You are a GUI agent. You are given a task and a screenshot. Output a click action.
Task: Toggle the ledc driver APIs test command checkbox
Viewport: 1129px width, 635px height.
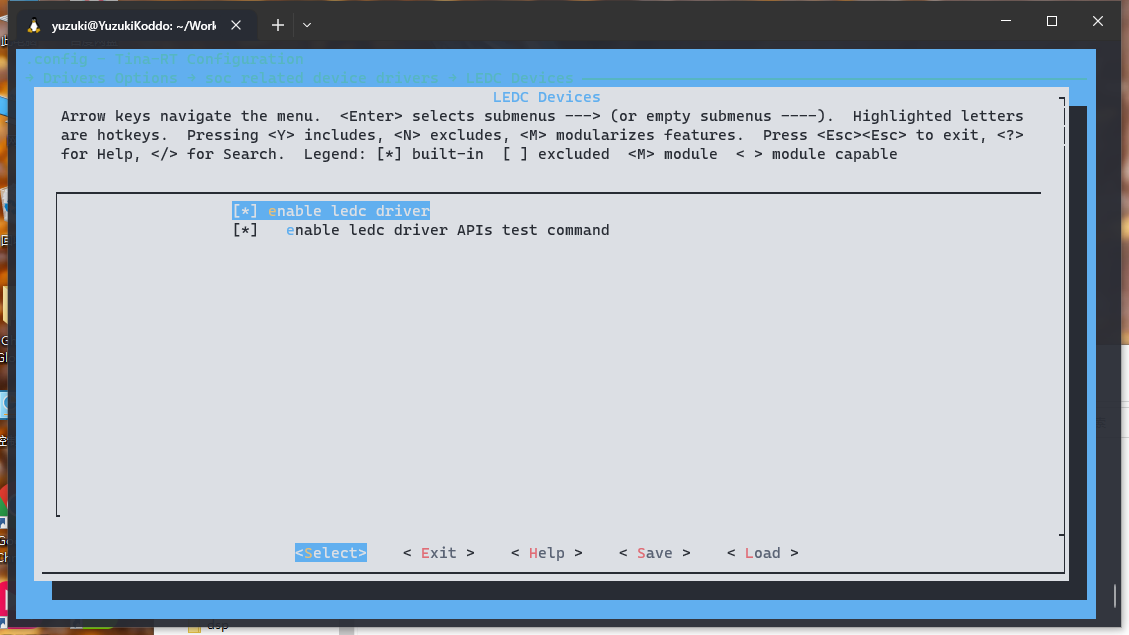pos(245,230)
